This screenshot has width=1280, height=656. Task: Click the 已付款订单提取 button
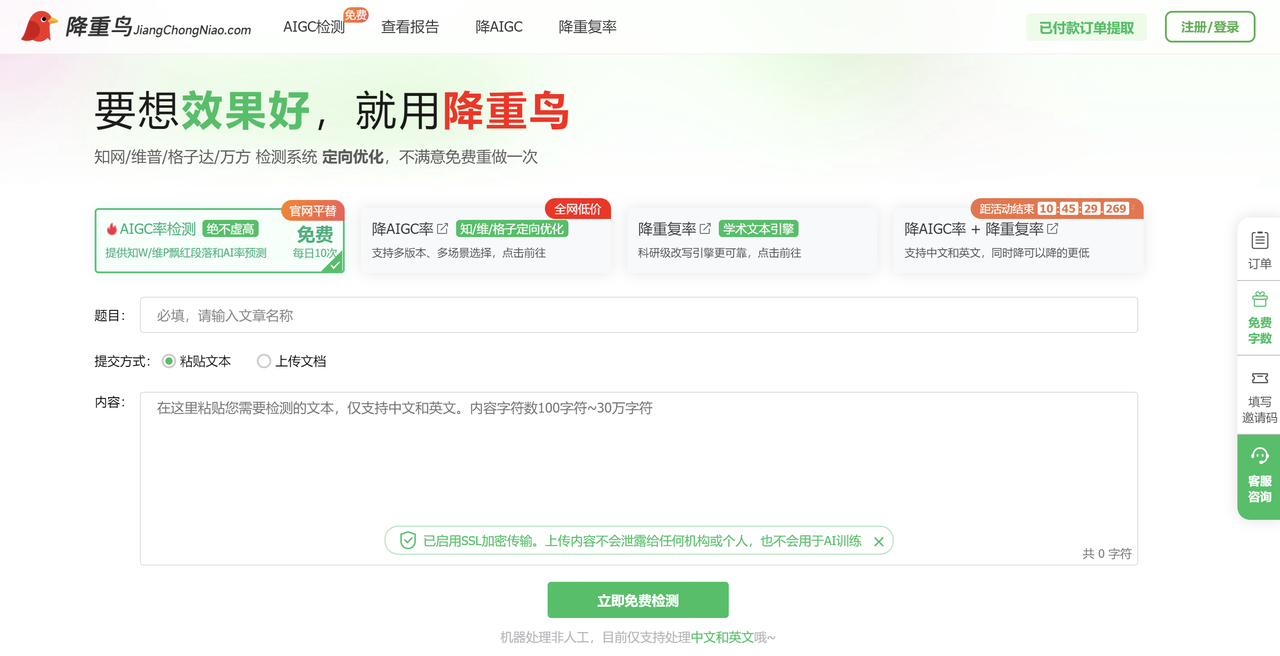click(x=1086, y=27)
